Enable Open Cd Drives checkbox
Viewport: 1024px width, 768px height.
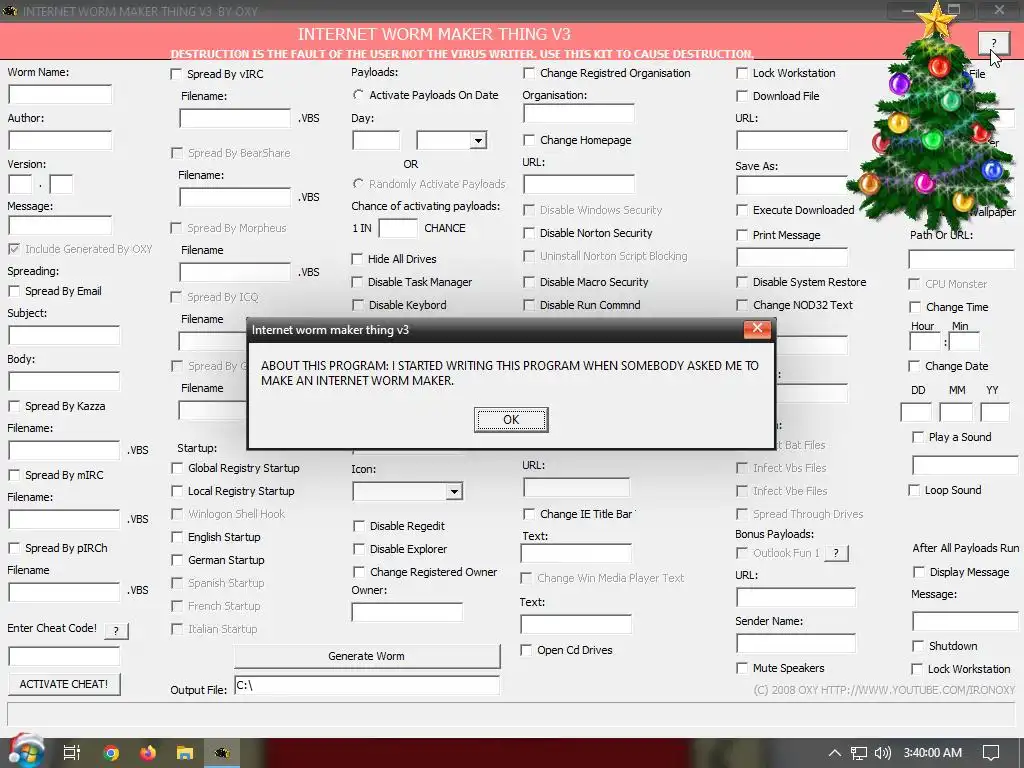526,650
